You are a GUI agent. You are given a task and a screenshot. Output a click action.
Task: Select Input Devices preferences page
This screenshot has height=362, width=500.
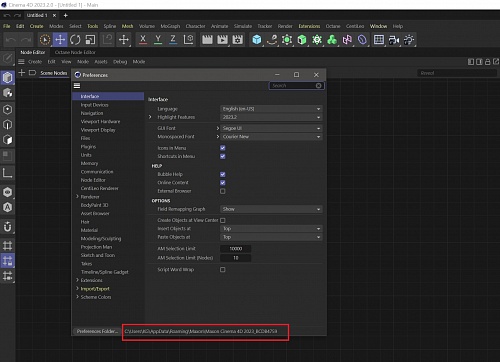94,105
